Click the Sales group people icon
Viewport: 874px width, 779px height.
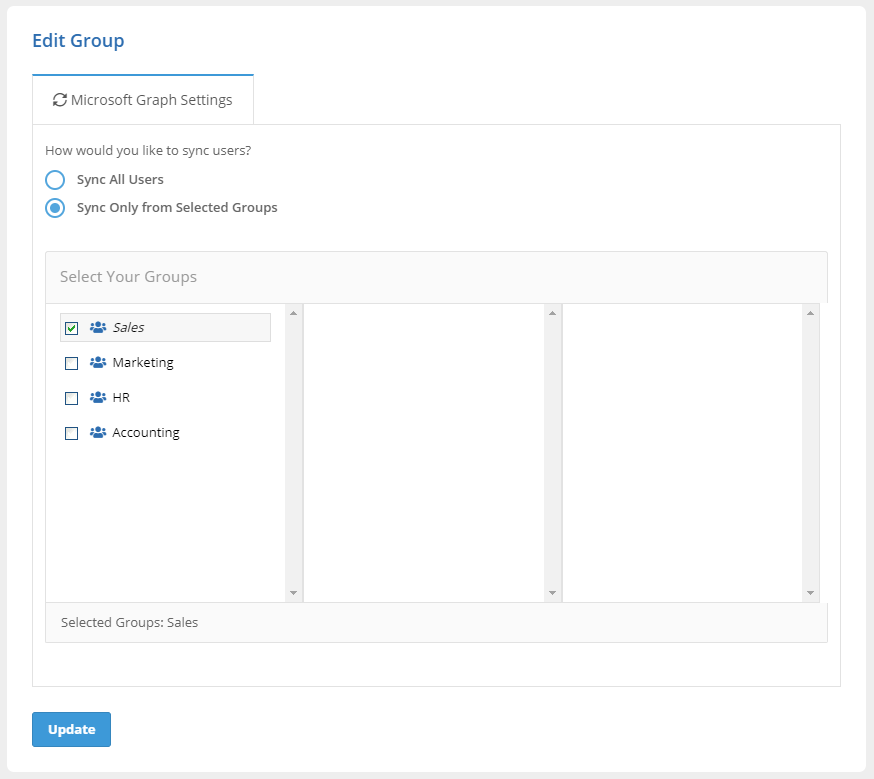coord(98,327)
